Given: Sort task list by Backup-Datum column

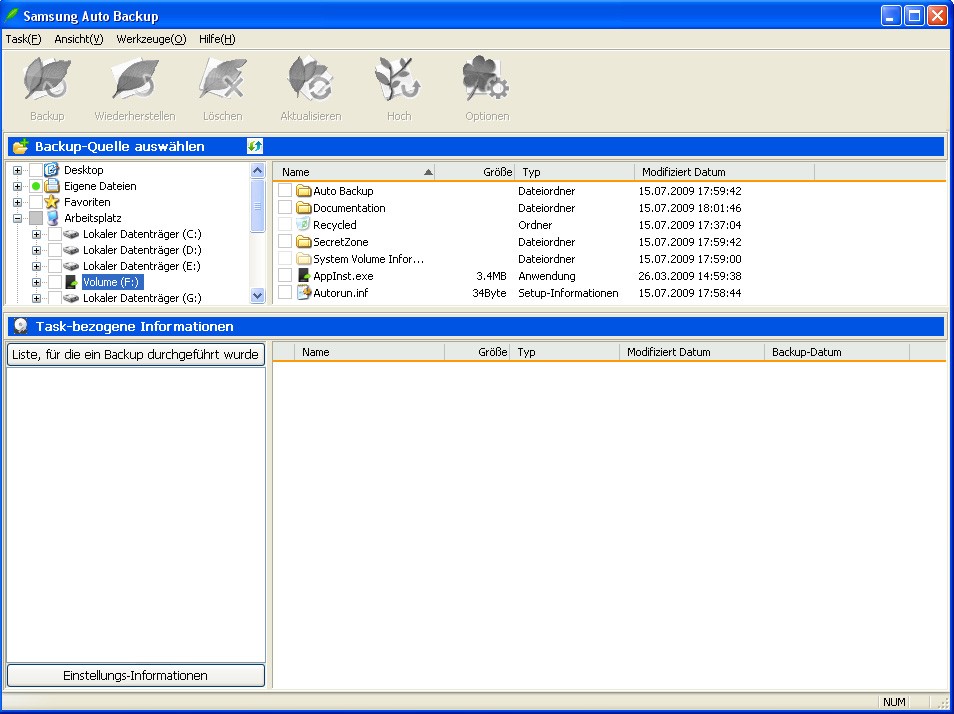Looking at the screenshot, I should coord(837,352).
